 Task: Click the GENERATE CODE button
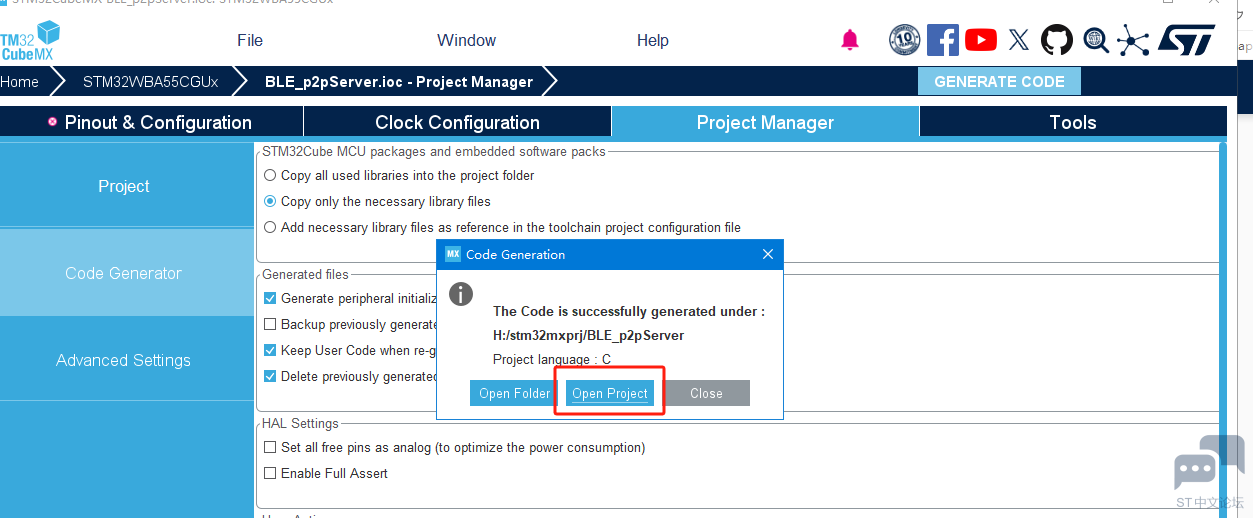[999, 82]
